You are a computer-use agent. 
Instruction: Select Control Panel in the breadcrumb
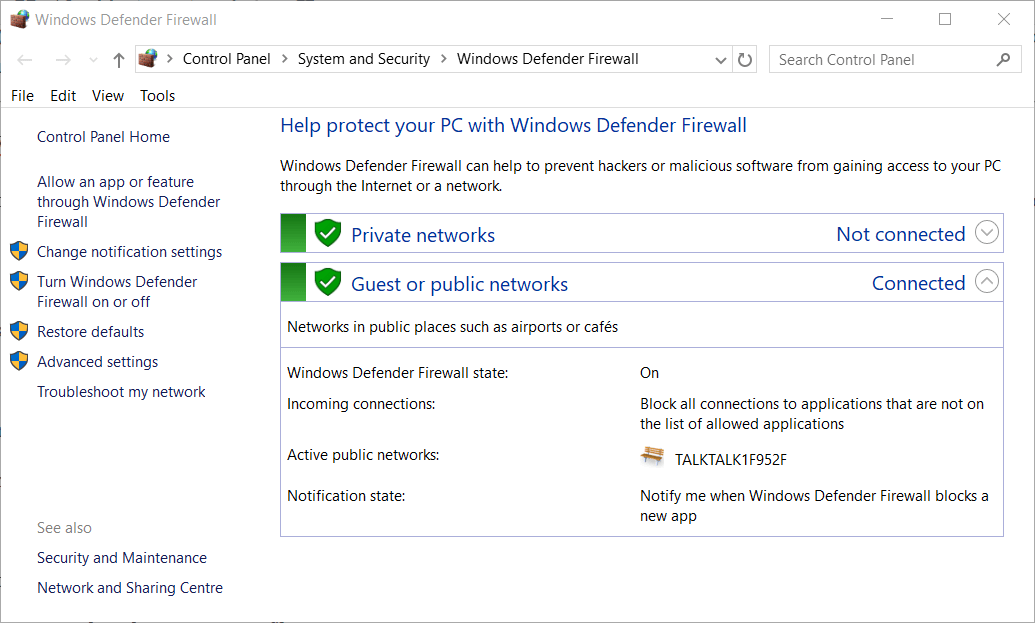[x=226, y=59]
